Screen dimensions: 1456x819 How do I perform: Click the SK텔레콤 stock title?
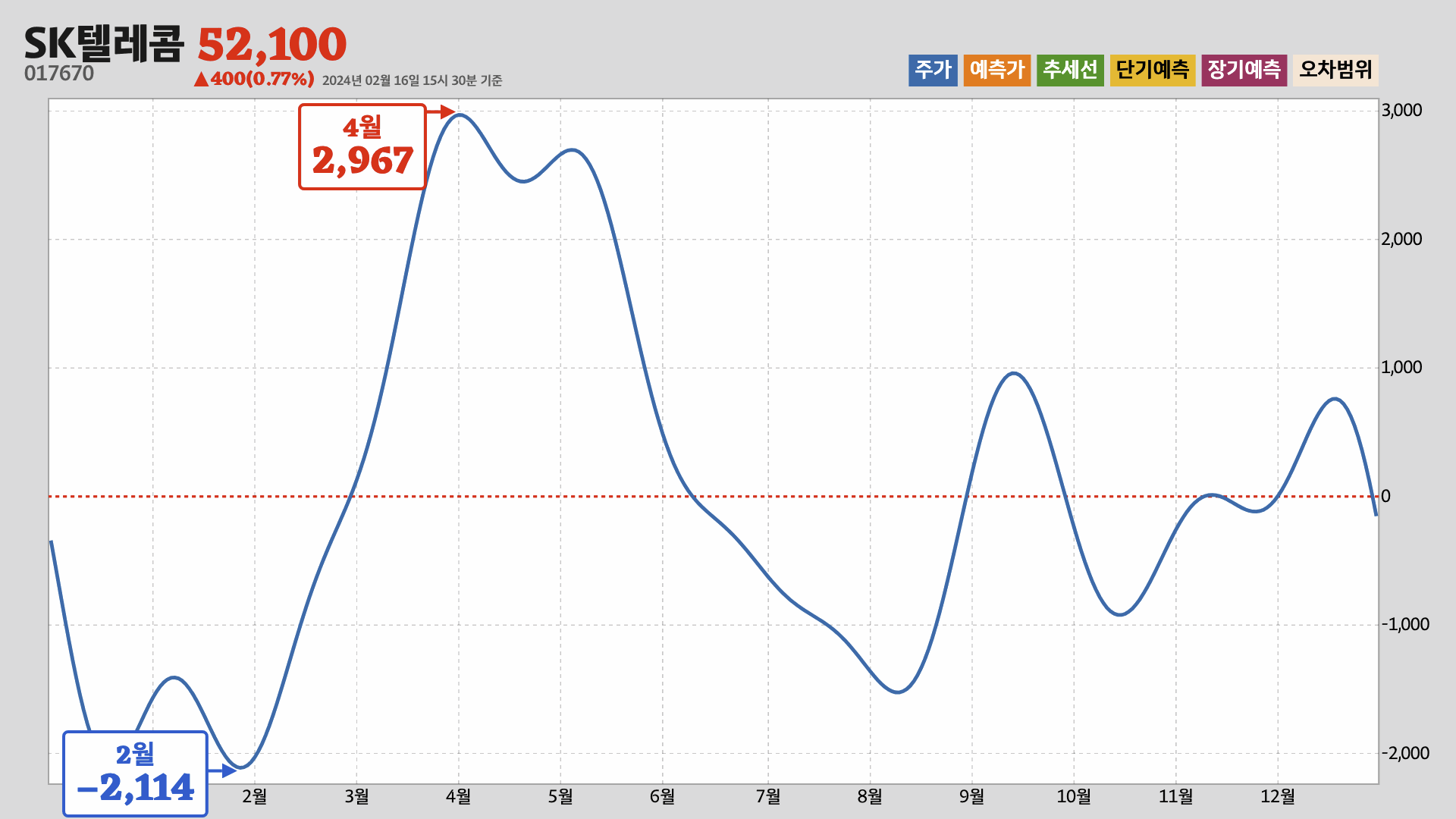[x=104, y=44]
